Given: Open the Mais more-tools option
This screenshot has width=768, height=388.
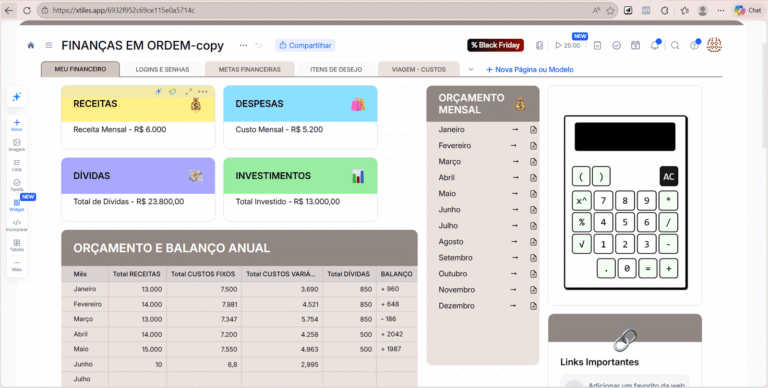Looking at the screenshot, I should 17,266.
